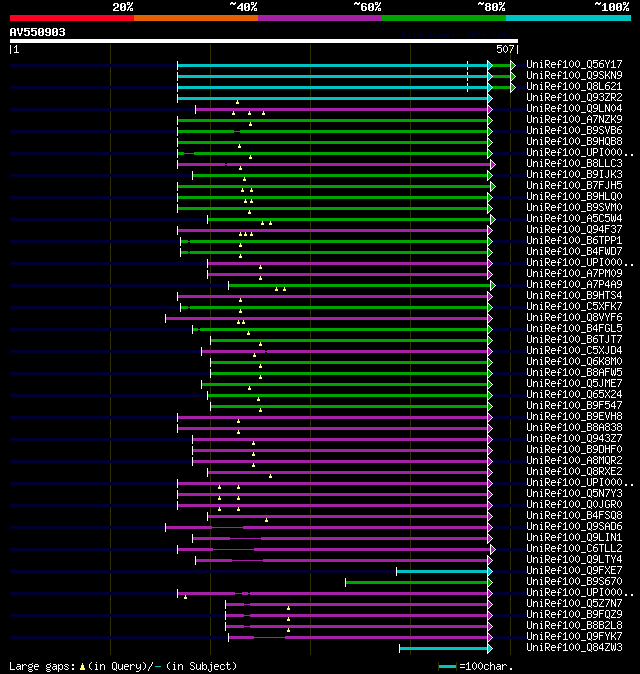The height and width of the screenshot is (674, 640).
Task: Select the UniRef100_Q84ZW3 label
Action: point(574,648)
